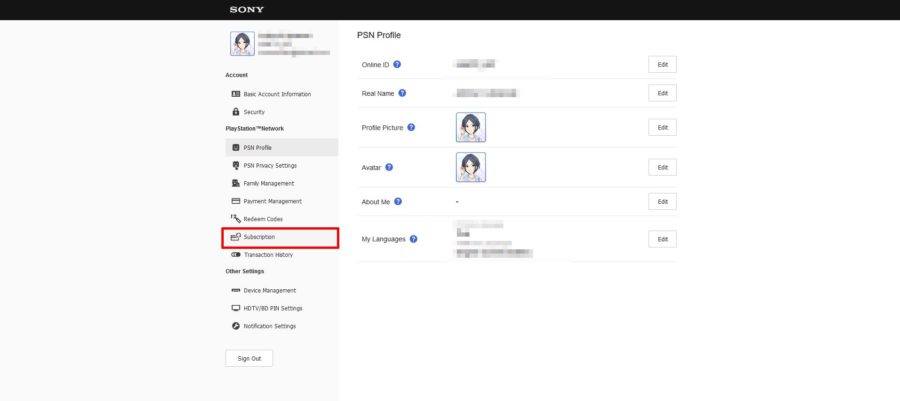Open help tooltip for My Languages
The height and width of the screenshot is (401, 900).
pos(413,239)
